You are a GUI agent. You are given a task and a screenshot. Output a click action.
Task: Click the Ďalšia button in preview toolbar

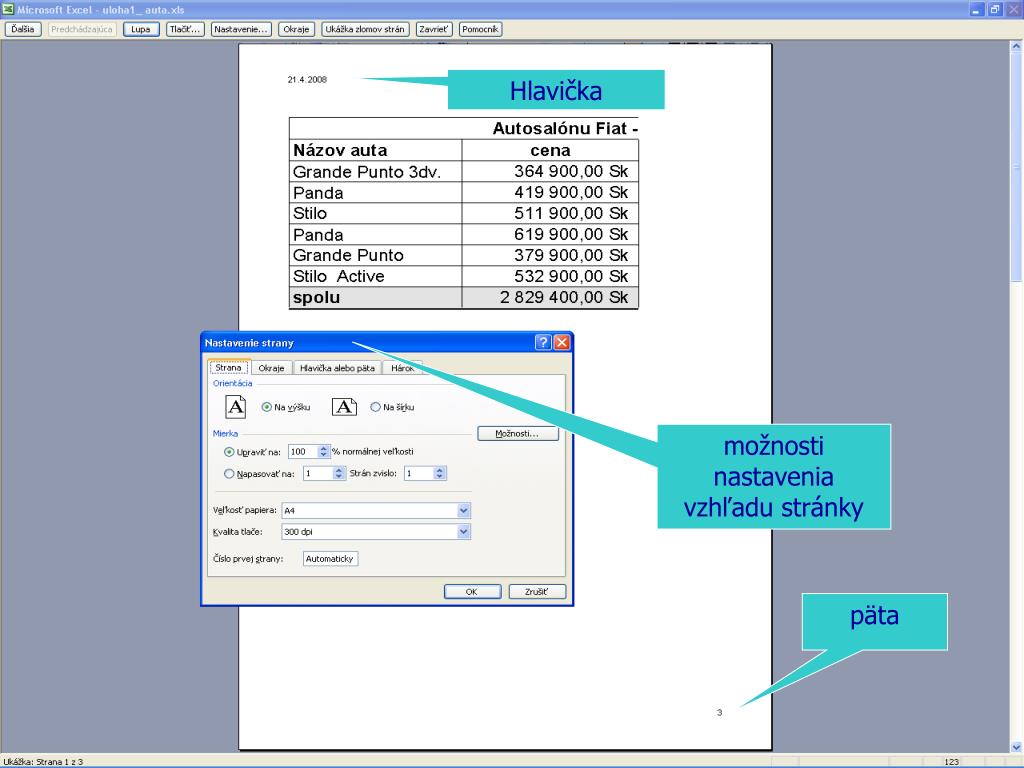click(23, 29)
